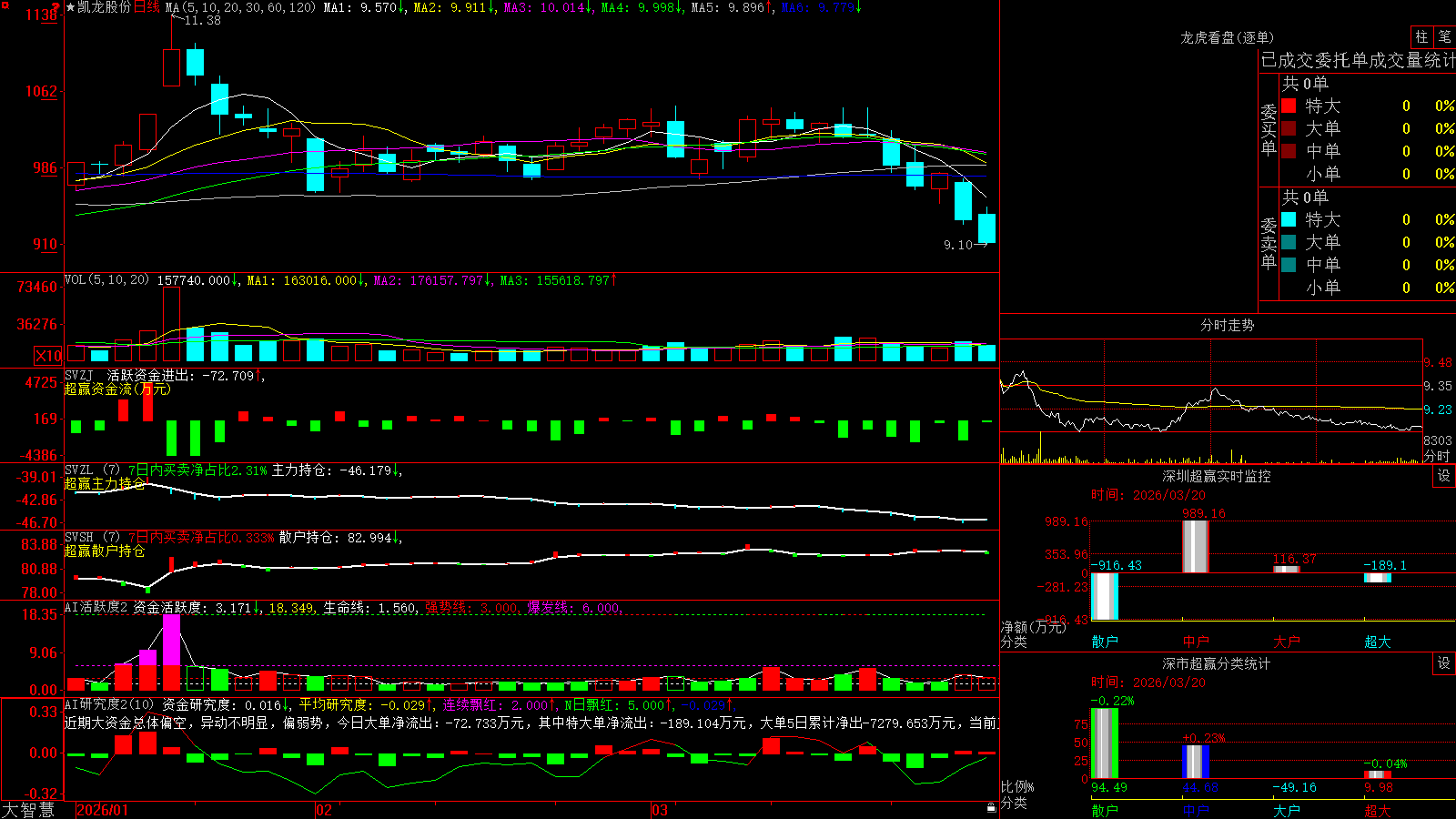Open 设 settings for 深市超赢分类统计
Viewport: 1456px width, 819px height.
pyautogui.click(x=1444, y=663)
